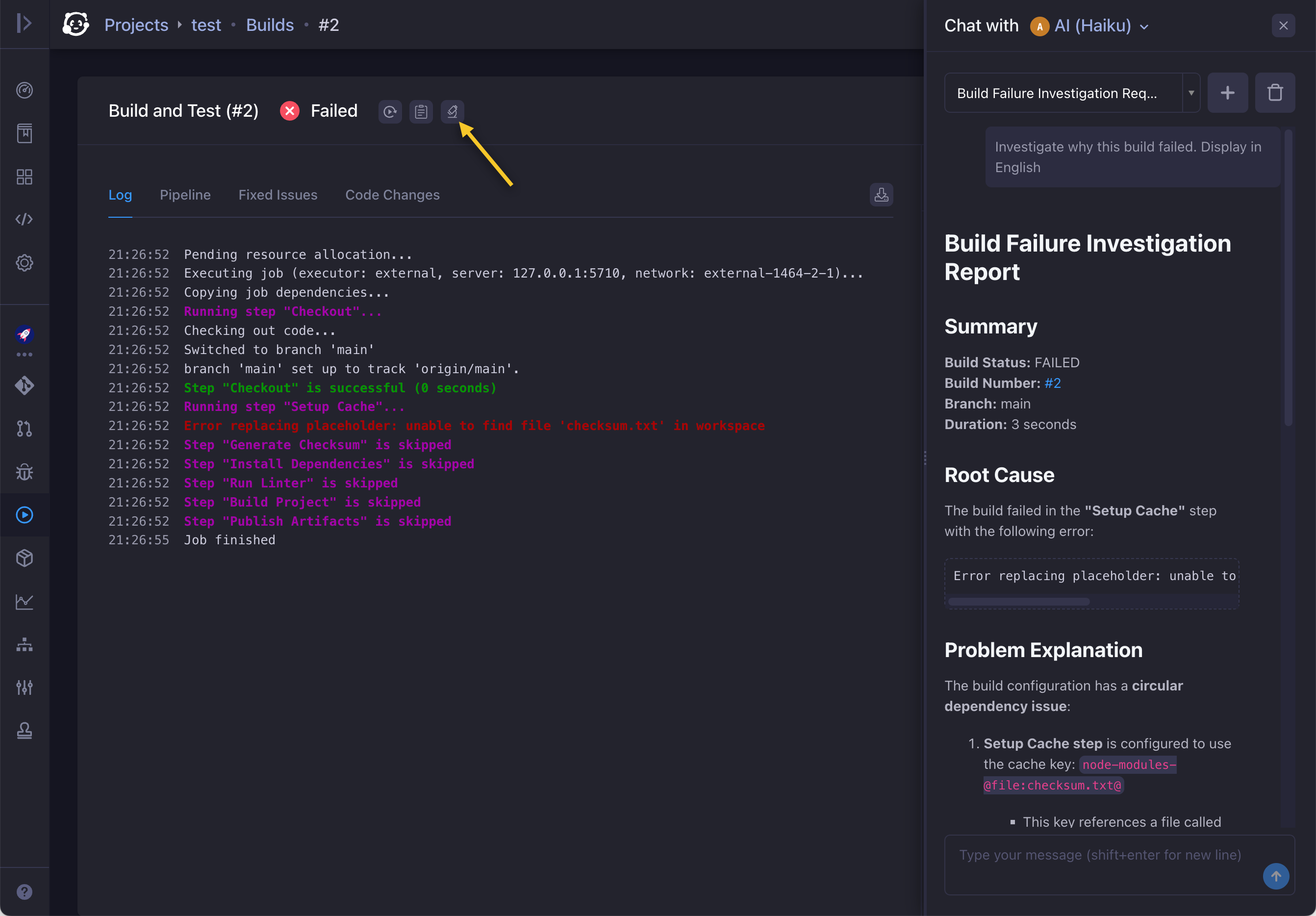Open Statistics chart icon in the sidebar
The width and height of the screenshot is (1316, 916).
click(24, 601)
